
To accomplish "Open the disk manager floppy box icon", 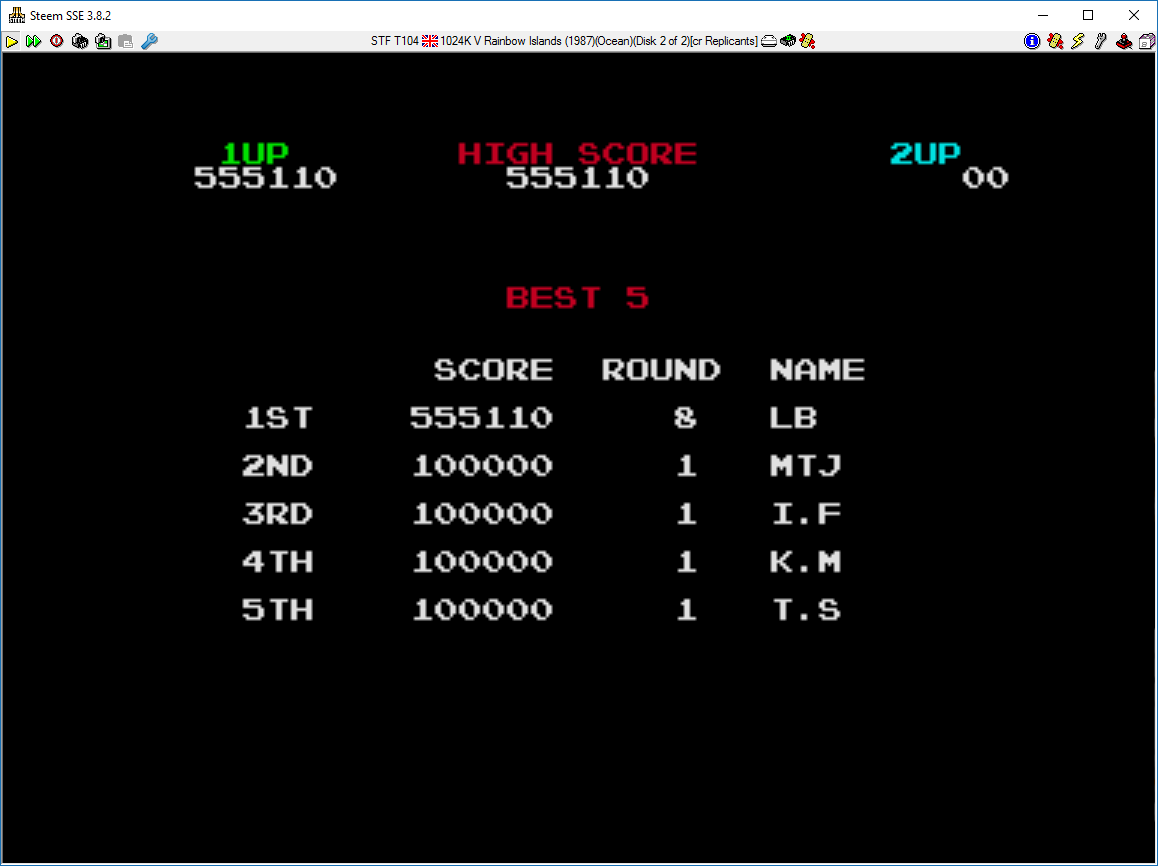I will pyautogui.click(x=1146, y=41).
